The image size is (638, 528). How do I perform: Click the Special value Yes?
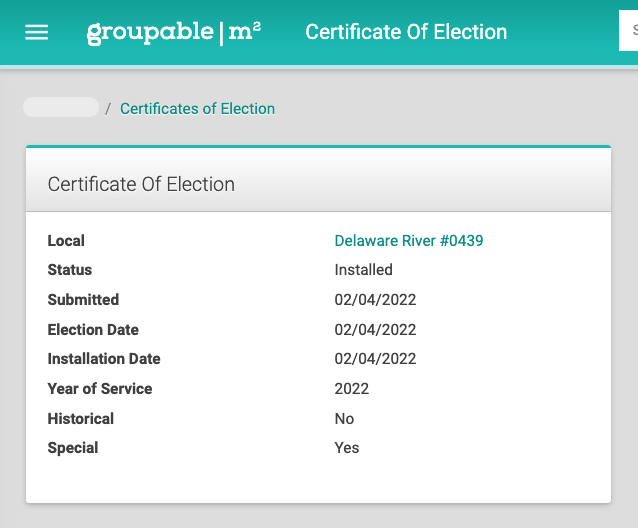(x=347, y=448)
